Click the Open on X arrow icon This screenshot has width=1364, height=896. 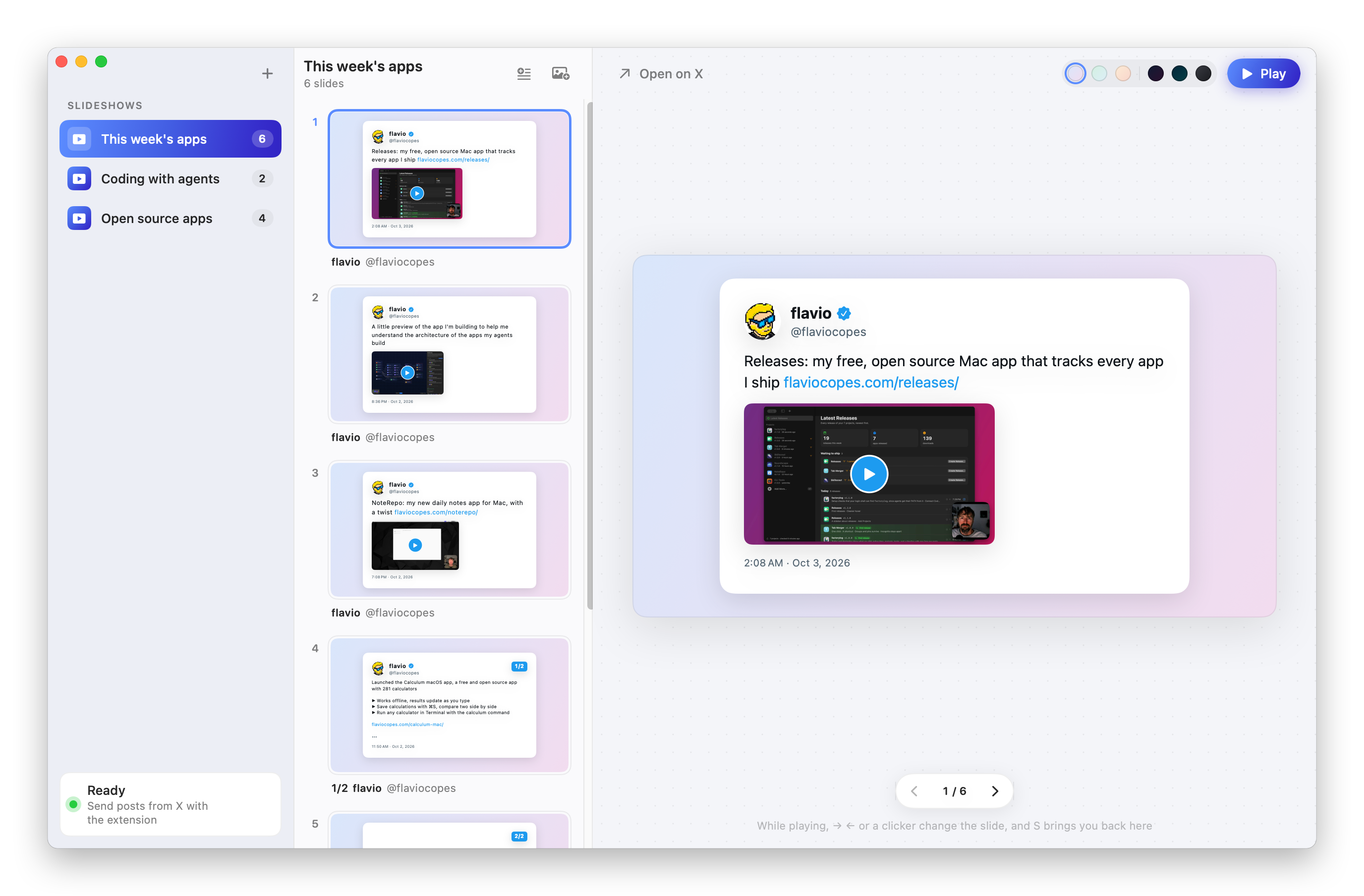click(x=625, y=73)
